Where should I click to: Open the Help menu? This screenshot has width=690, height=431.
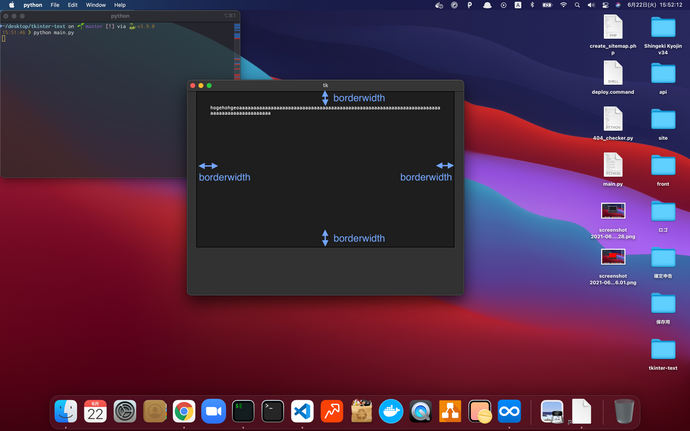[x=120, y=5]
